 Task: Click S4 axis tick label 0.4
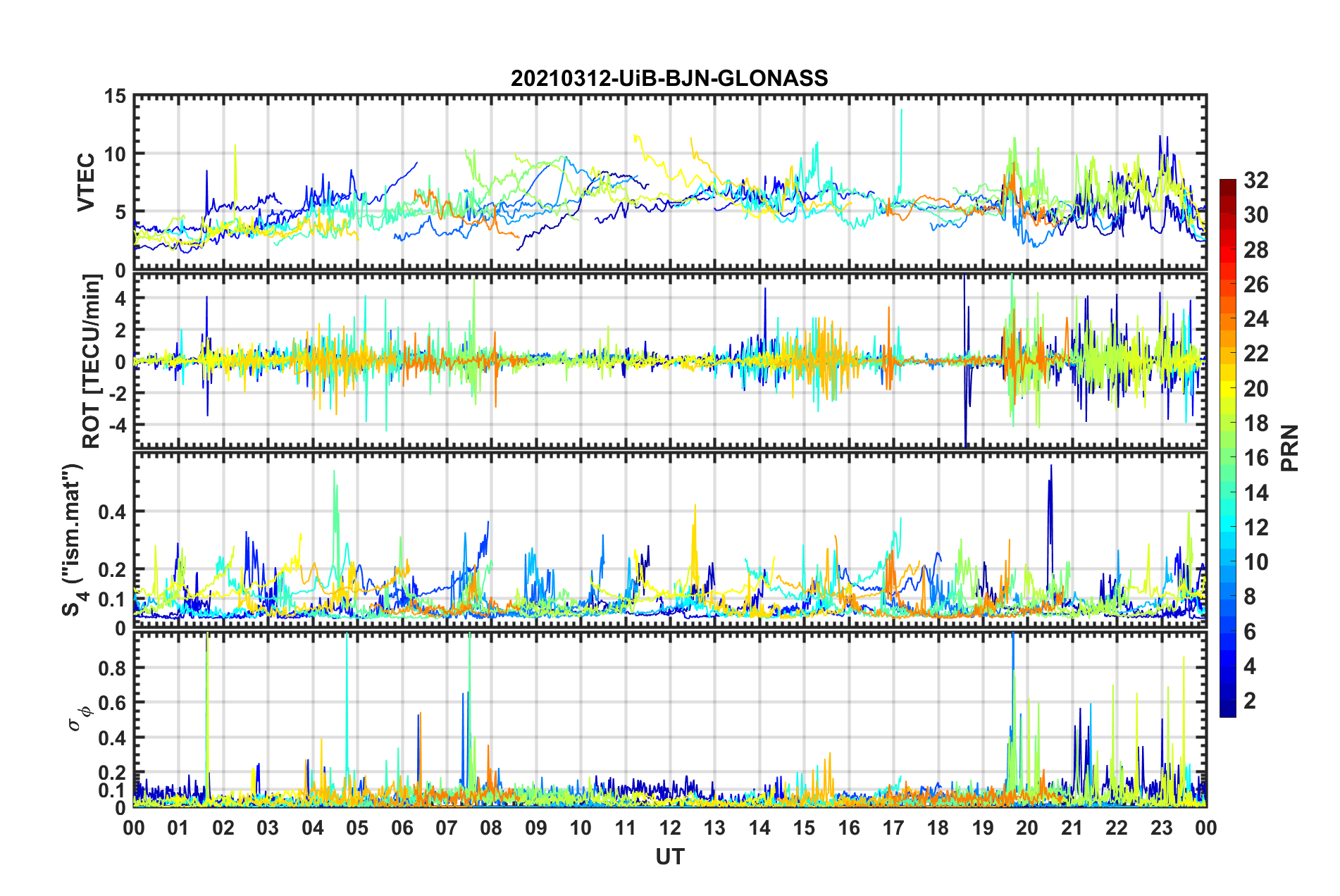pyautogui.click(x=112, y=512)
